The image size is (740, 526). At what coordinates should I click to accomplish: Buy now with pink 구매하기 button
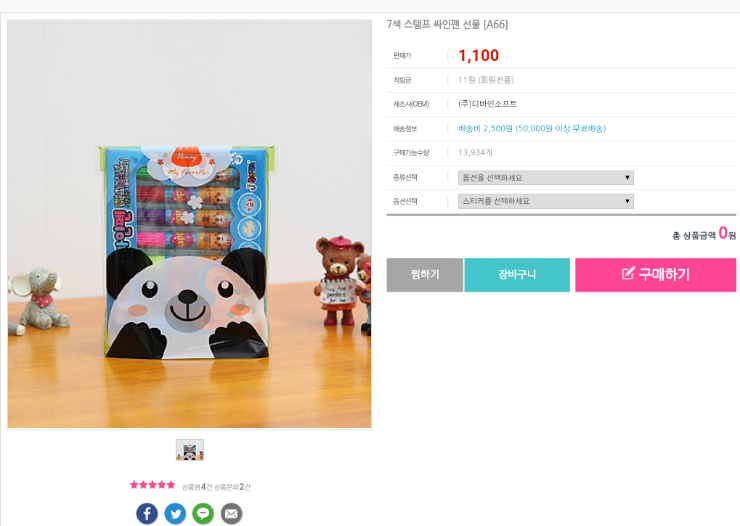(x=656, y=275)
